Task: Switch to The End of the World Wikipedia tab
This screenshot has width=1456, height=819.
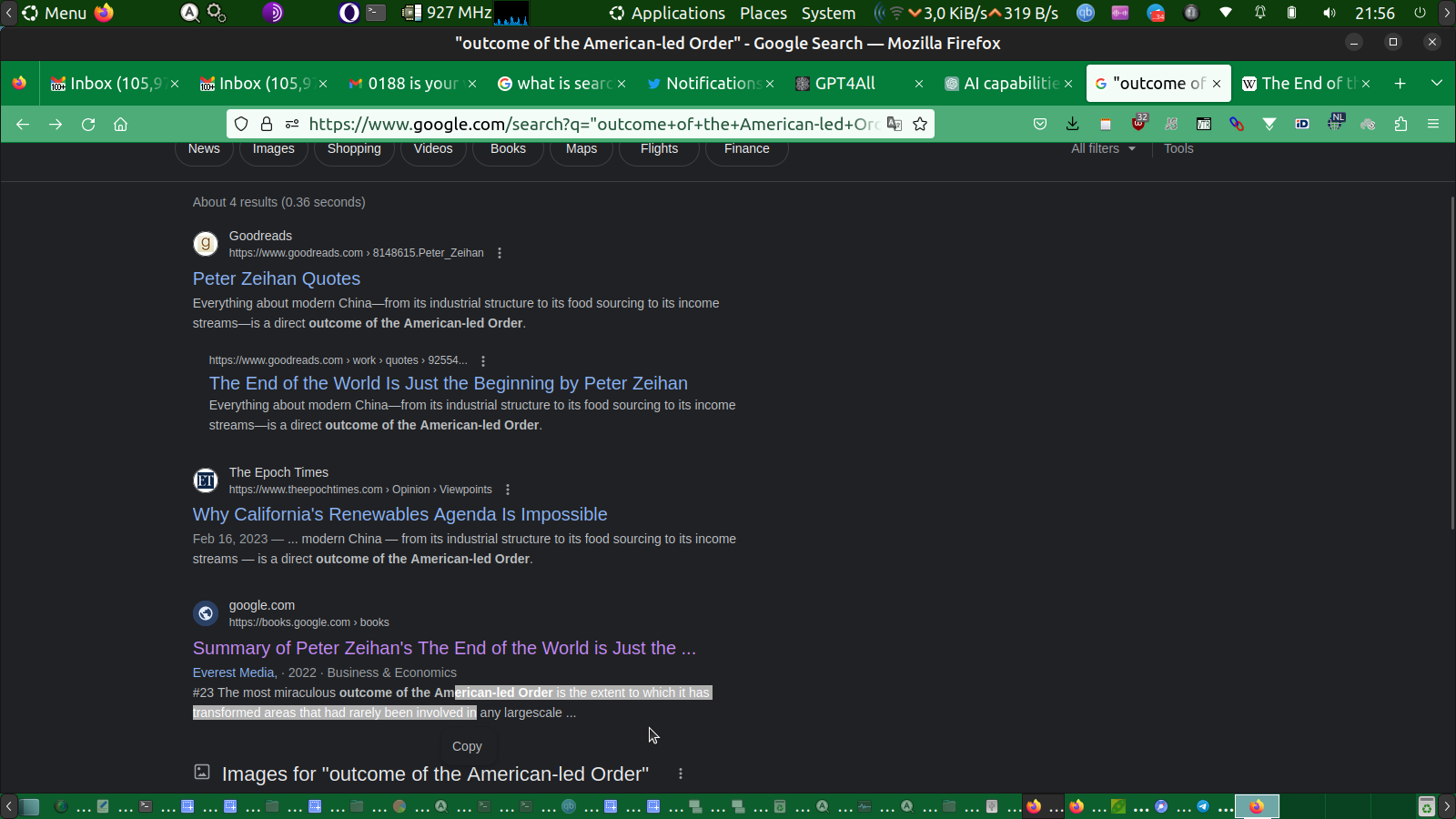Action: (x=1301, y=83)
